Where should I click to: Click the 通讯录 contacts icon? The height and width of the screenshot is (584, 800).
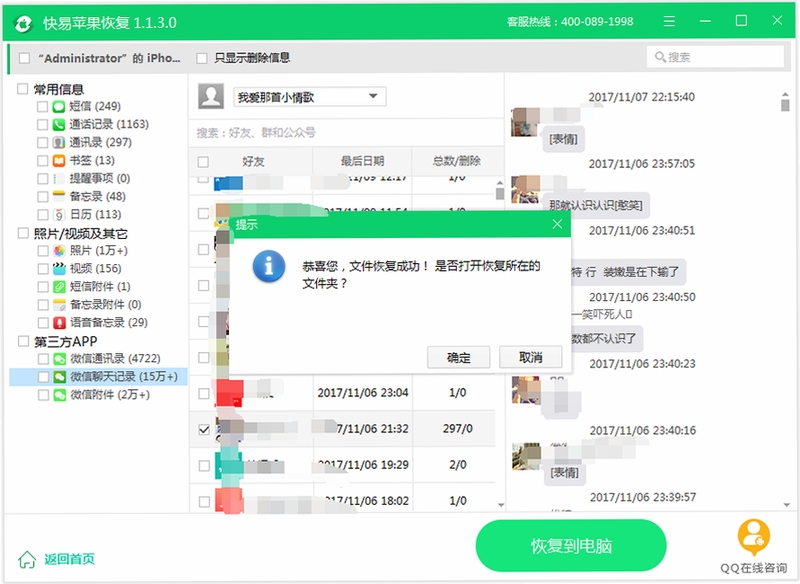click(x=59, y=142)
